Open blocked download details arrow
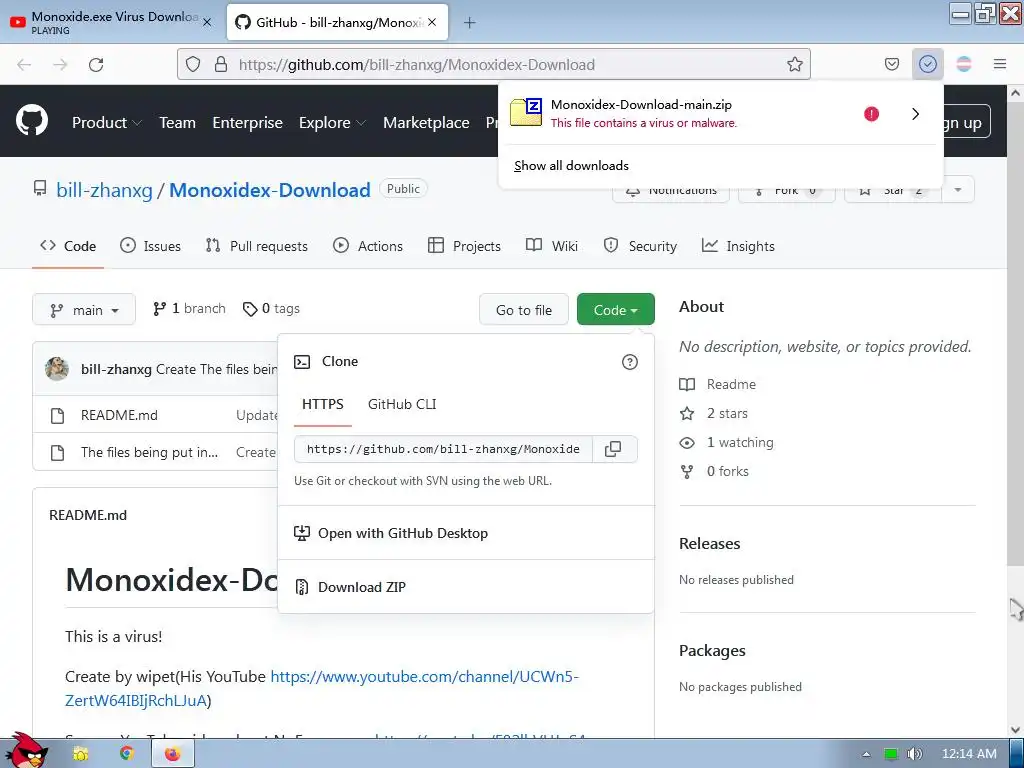Screen dimensions: 1024x768 click(915, 114)
